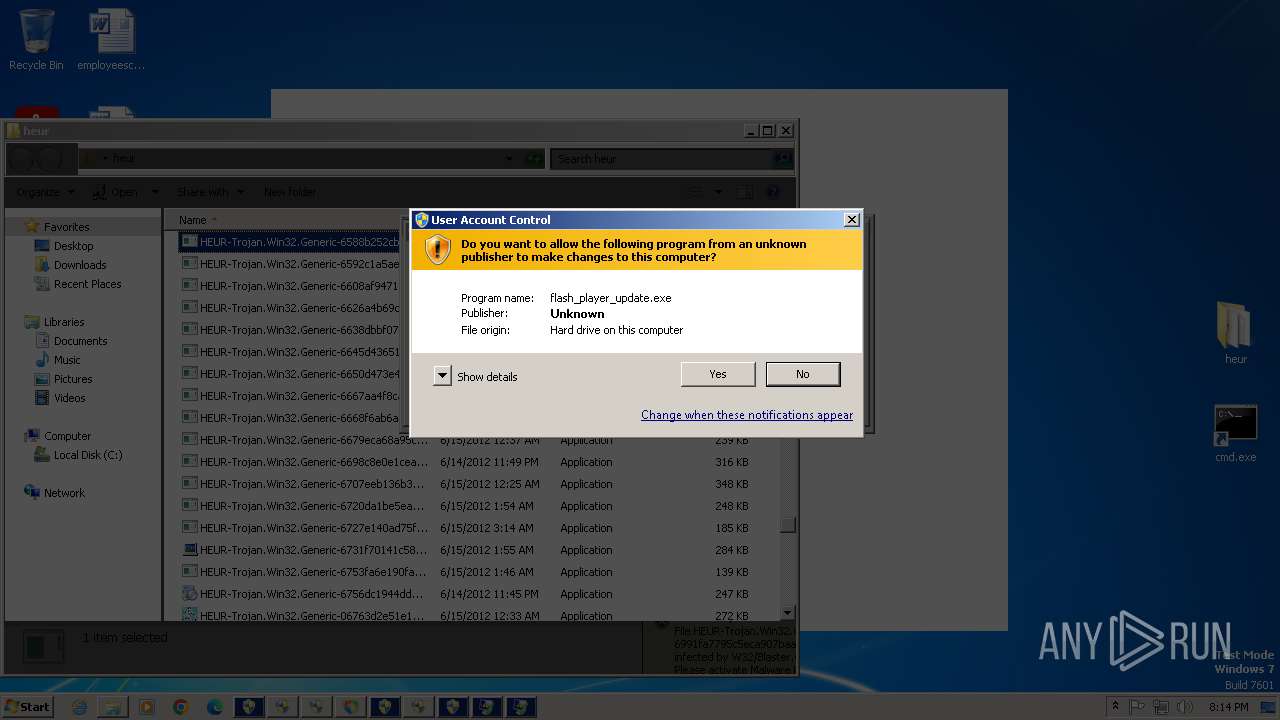Screen dimensions: 1280x720
Task: Select file HEUR-Trojan.Win32.Generic-6707eeb136b3
Action: pyautogui.click(x=305, y=484)
